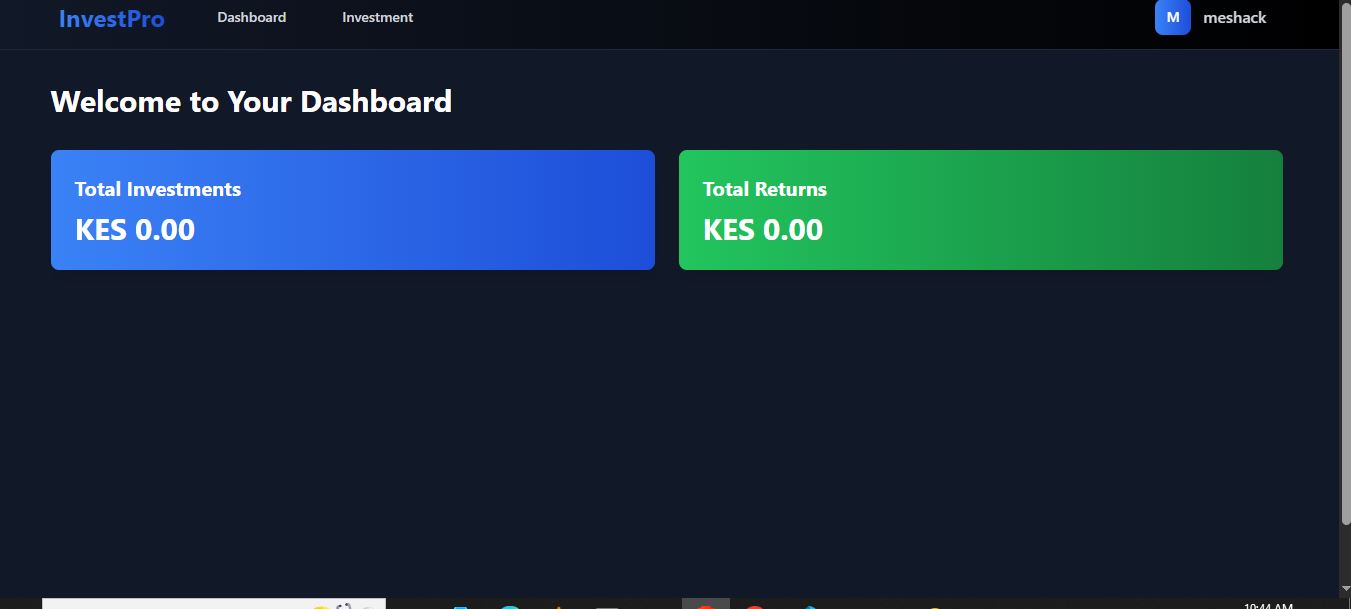Click the Total Returns label
1351x609 pixels.
pos(765,189)
